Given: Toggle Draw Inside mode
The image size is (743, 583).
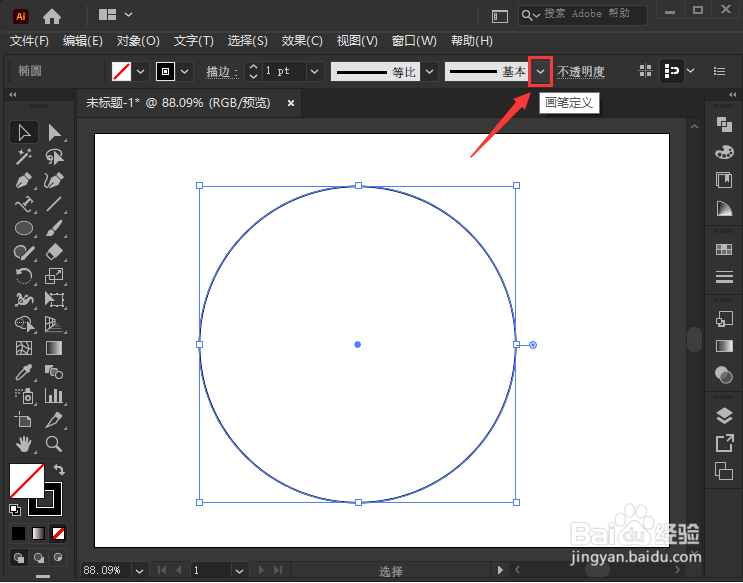Looking at the screenshot, I should (58, 558).
